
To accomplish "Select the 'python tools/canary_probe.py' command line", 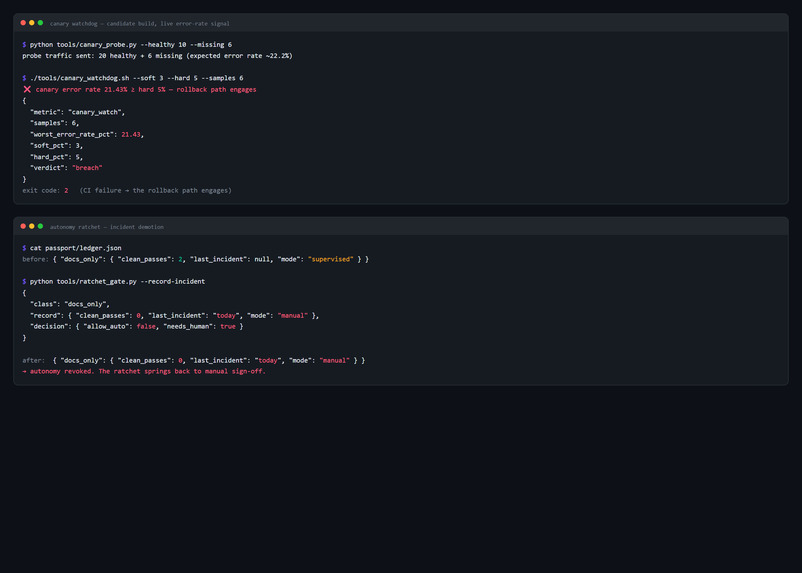I will (130, 45).
